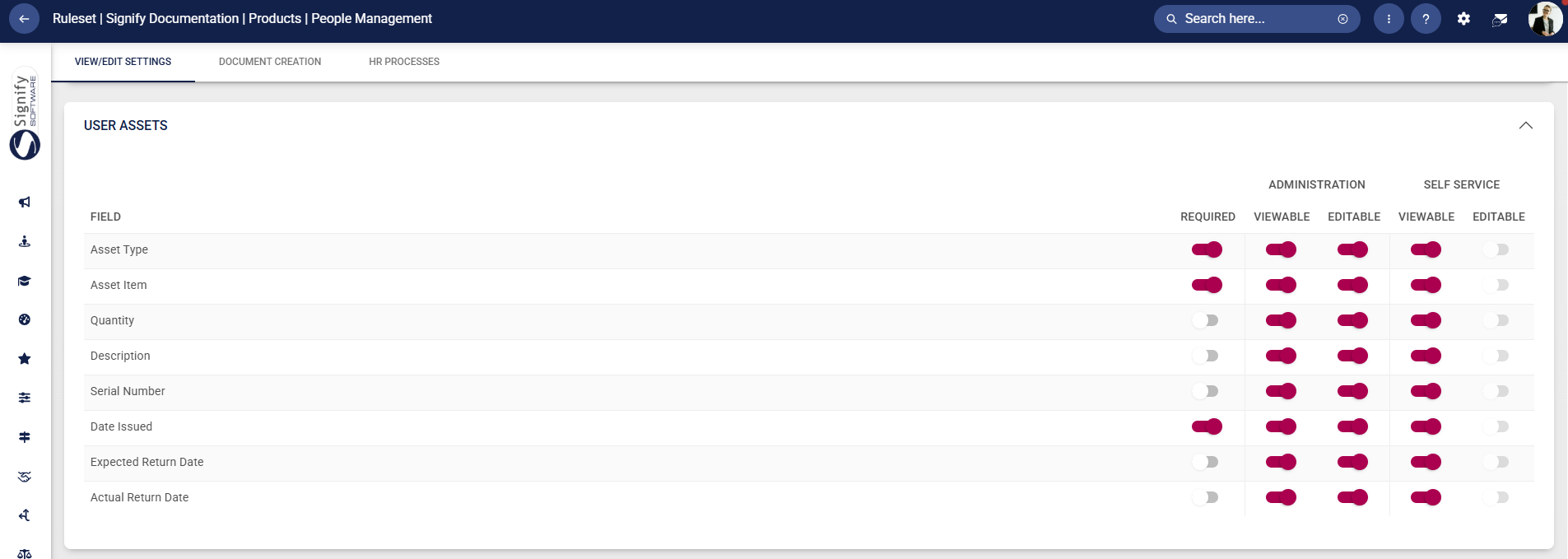Open the graduation cap sidebar icon
1568x559 pixels.
[x=25, y=282]
